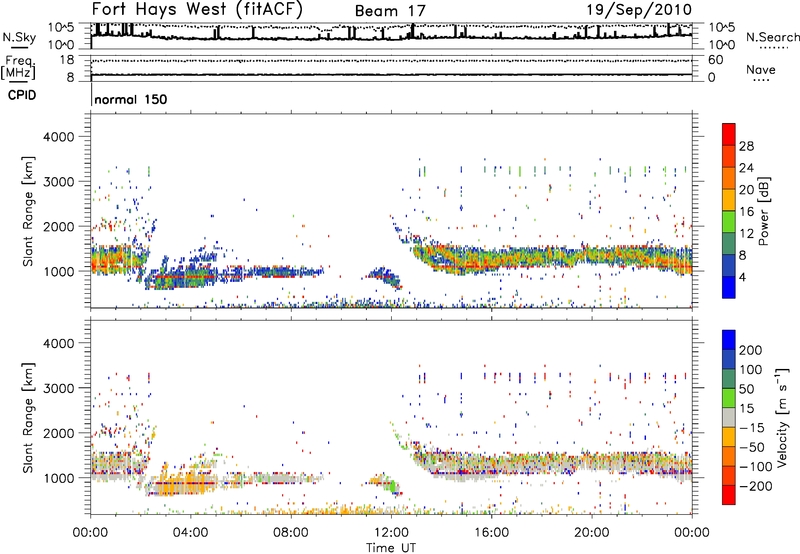
Task: Click the "N.Search" legend label
Action: (x=772, y=37)
